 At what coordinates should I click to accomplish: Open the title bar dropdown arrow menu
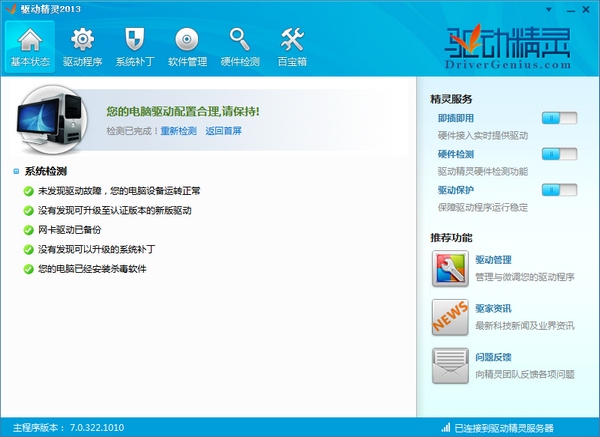click(x=549, y=10)
